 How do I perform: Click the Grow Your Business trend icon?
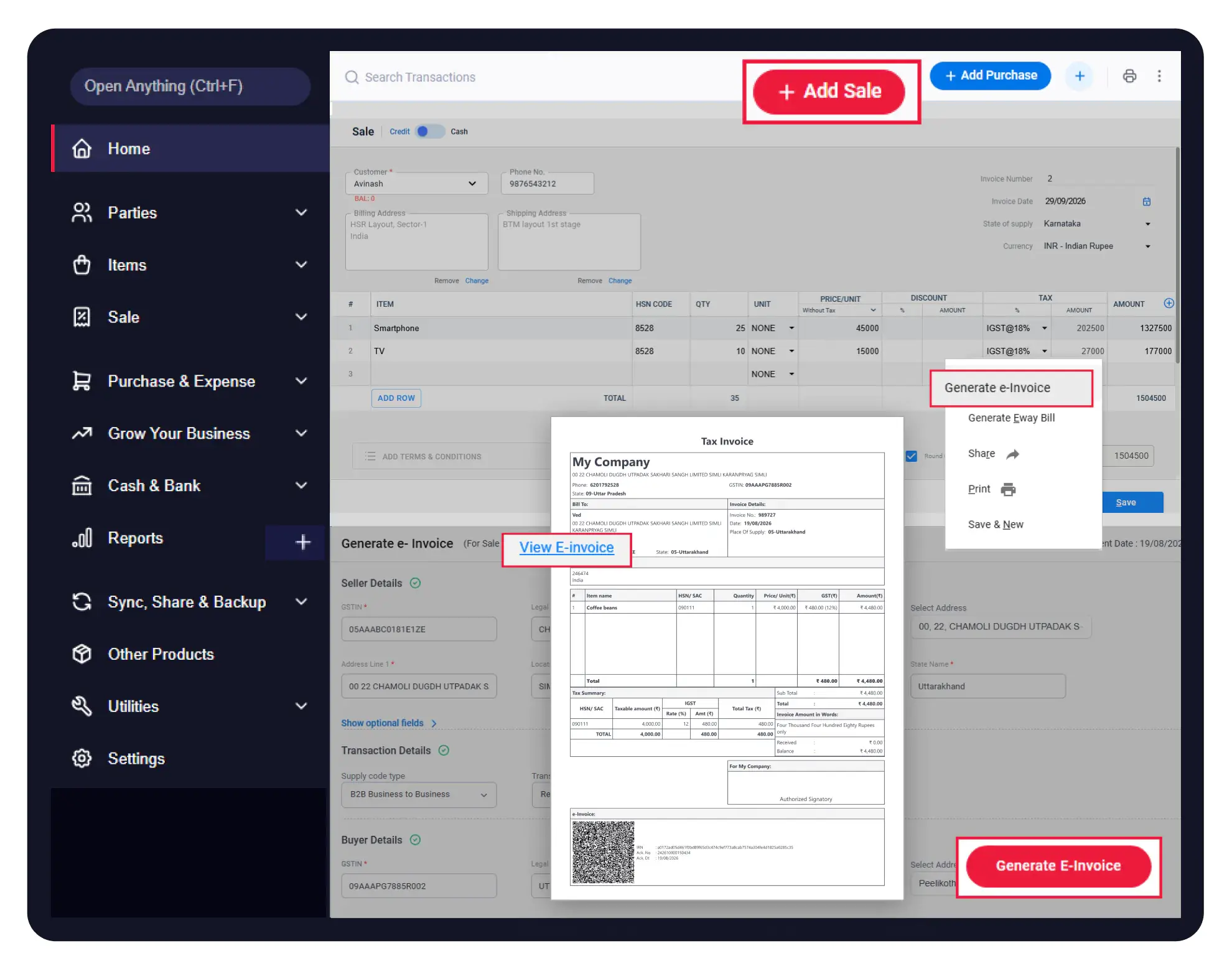click(x=82, y=433)
